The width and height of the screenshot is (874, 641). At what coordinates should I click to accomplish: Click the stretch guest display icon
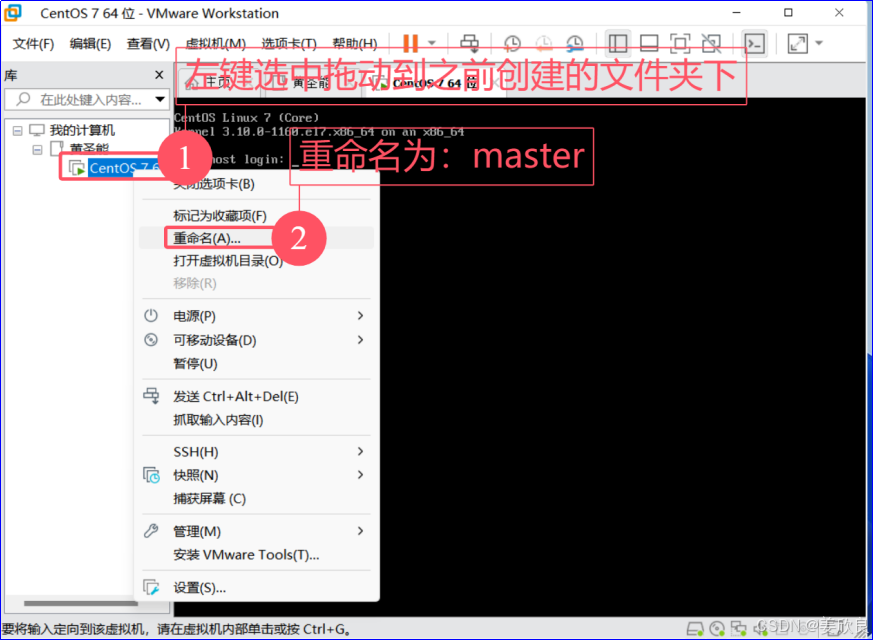pos(798,43)
